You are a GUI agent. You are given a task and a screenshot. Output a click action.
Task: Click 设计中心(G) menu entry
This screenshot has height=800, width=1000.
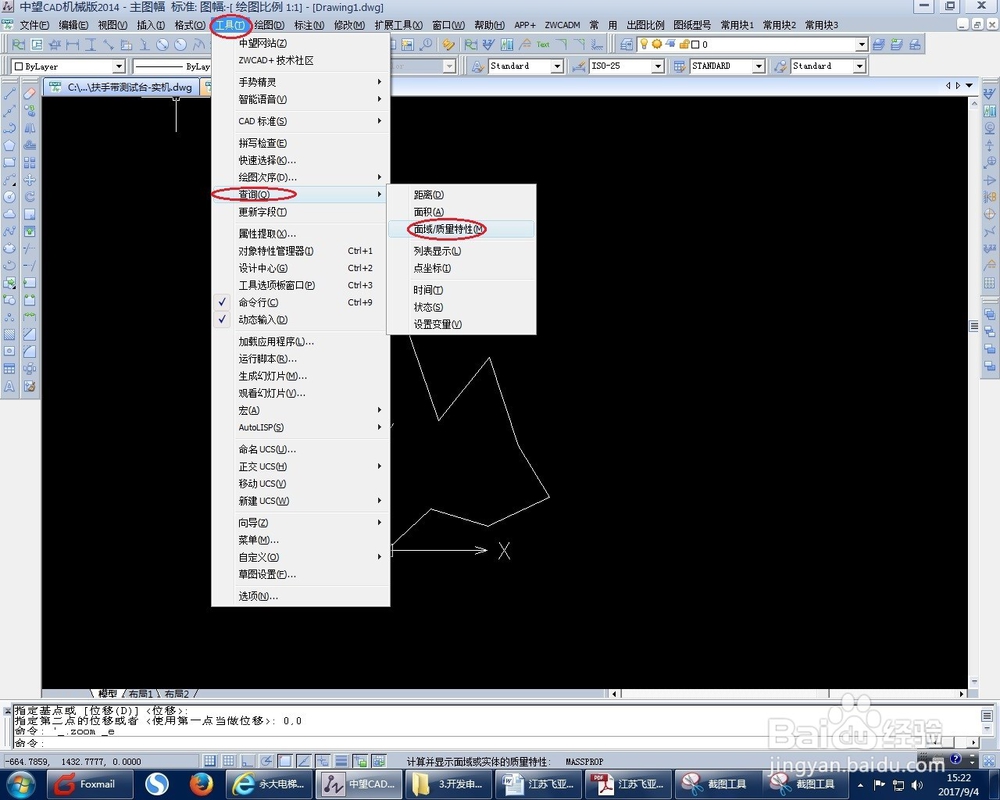tap(300, 268)
